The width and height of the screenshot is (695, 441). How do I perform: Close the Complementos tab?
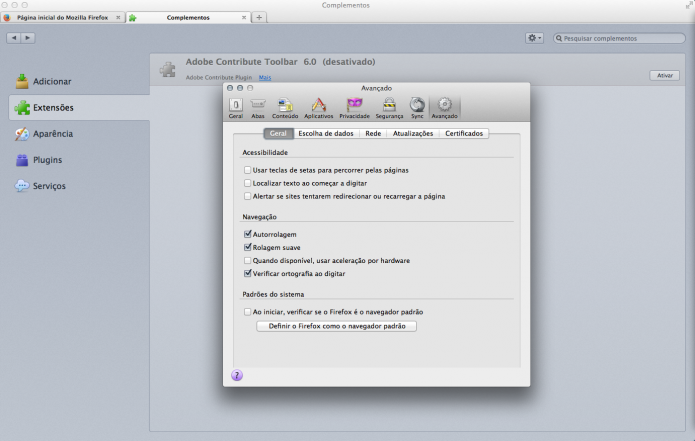click(244, 17)
